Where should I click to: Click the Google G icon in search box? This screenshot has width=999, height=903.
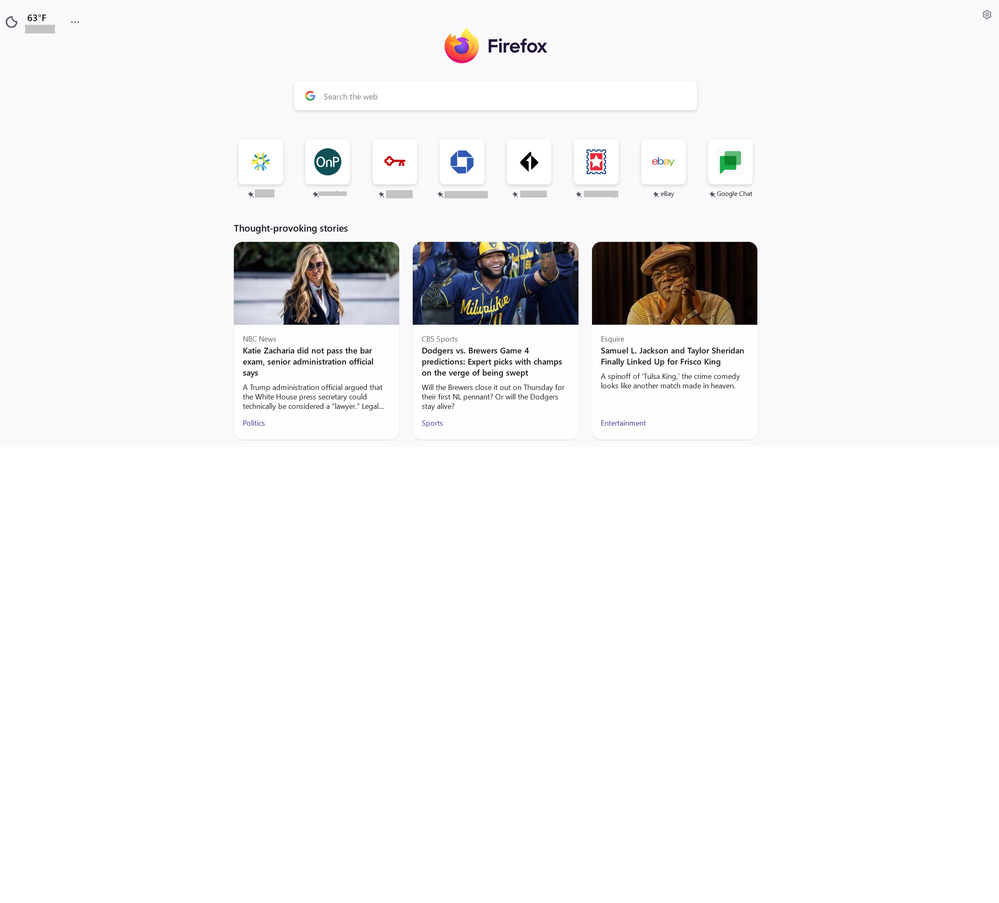point(310,96)
